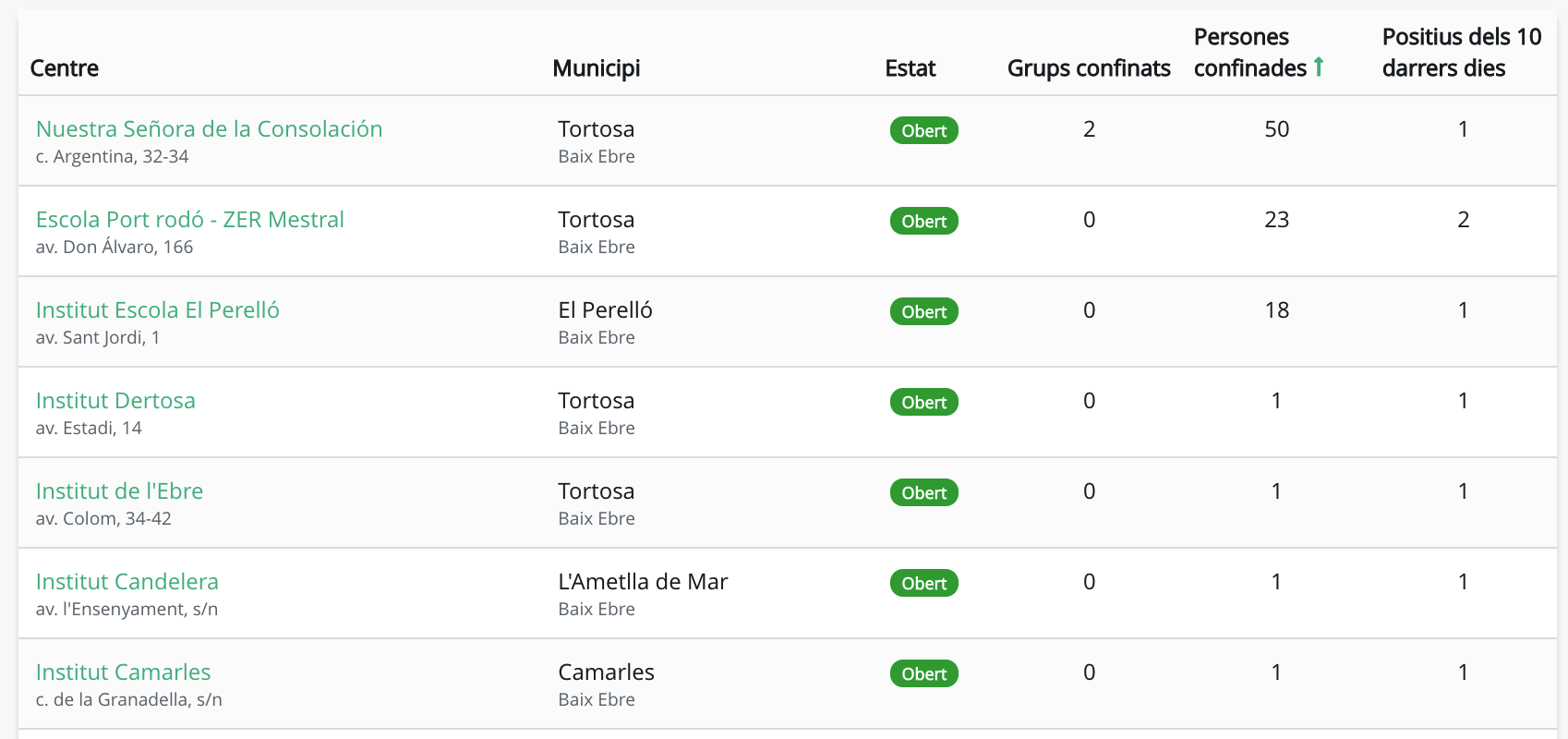Open Institut Escola El Perelló link
Viewport: 1568px width, 739px height.
tap(157, 310)
